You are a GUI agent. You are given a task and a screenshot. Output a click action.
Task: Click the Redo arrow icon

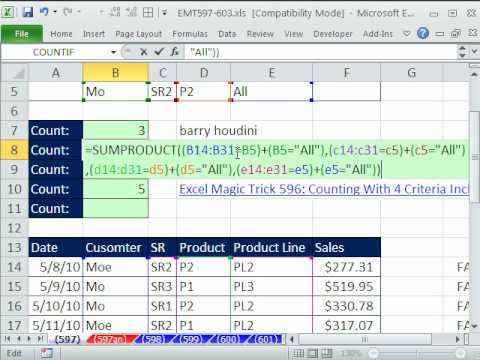tap(68, 12)
